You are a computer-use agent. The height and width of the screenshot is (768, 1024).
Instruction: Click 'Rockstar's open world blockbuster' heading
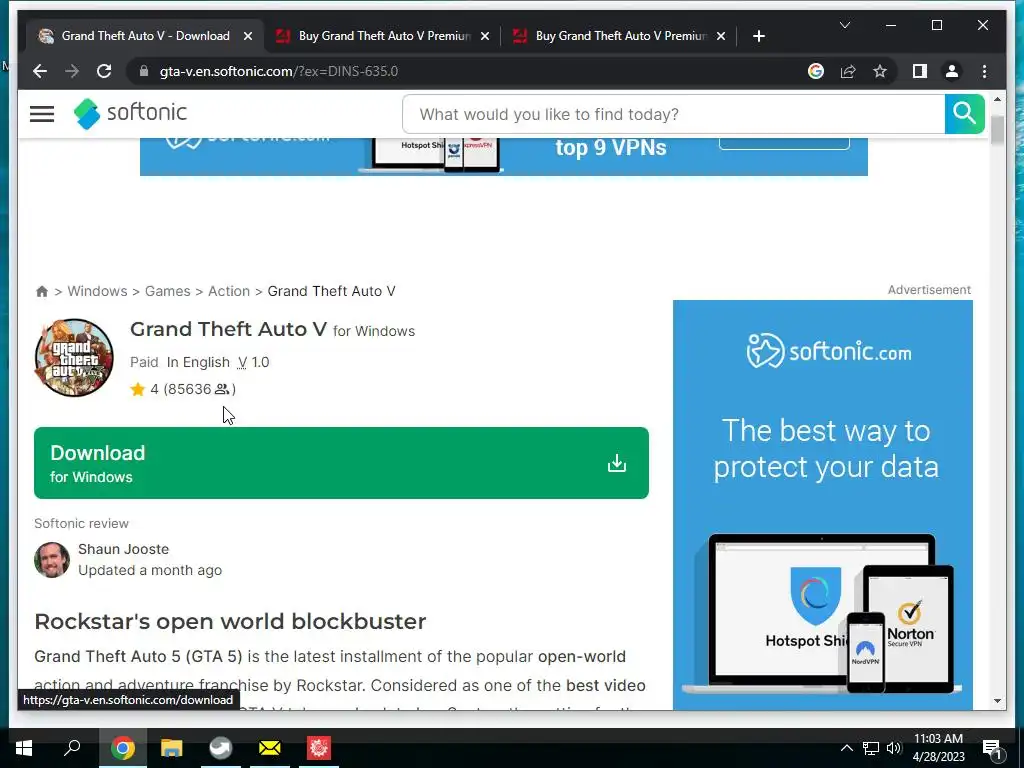[x=230, y=622]
